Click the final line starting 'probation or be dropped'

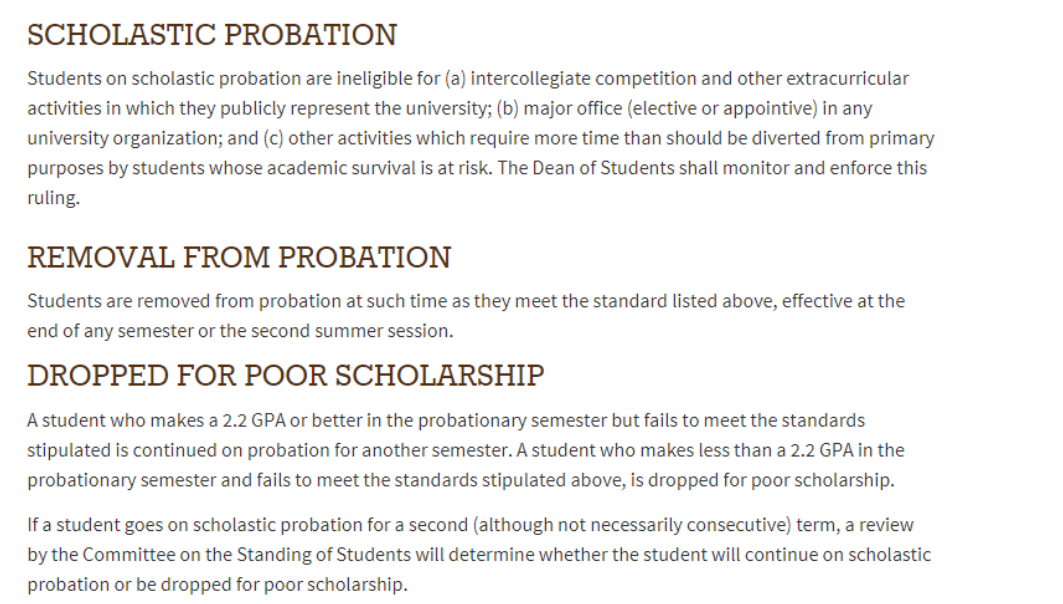click(x=217, y=585)
